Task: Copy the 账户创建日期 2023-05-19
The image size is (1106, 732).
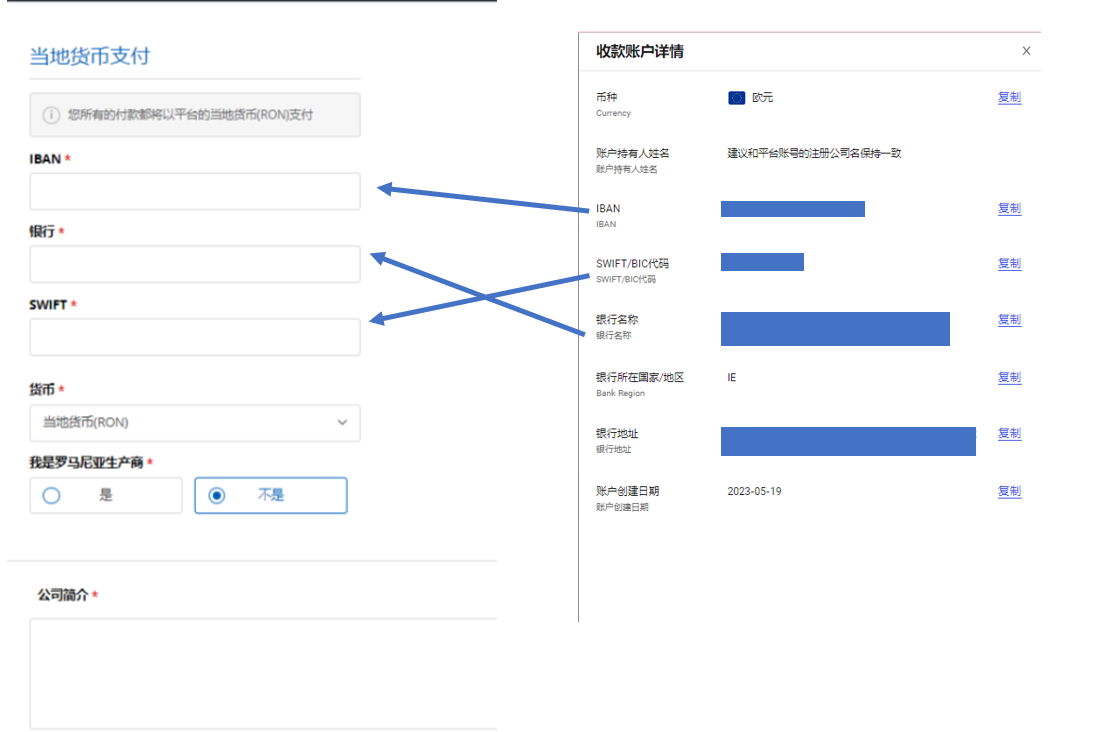Action: click(1009, 492)
